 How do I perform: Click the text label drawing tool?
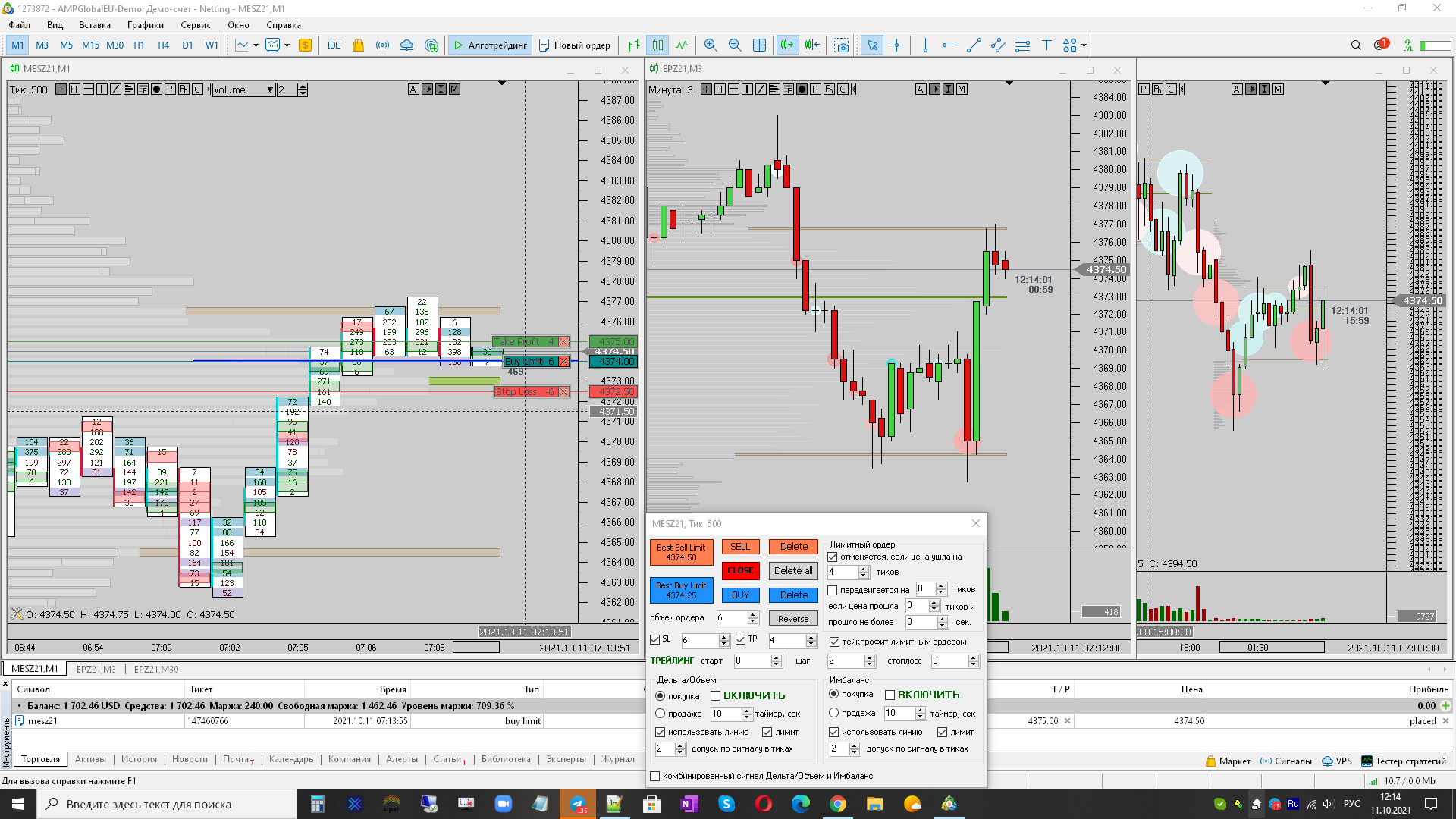[1046, 45]
